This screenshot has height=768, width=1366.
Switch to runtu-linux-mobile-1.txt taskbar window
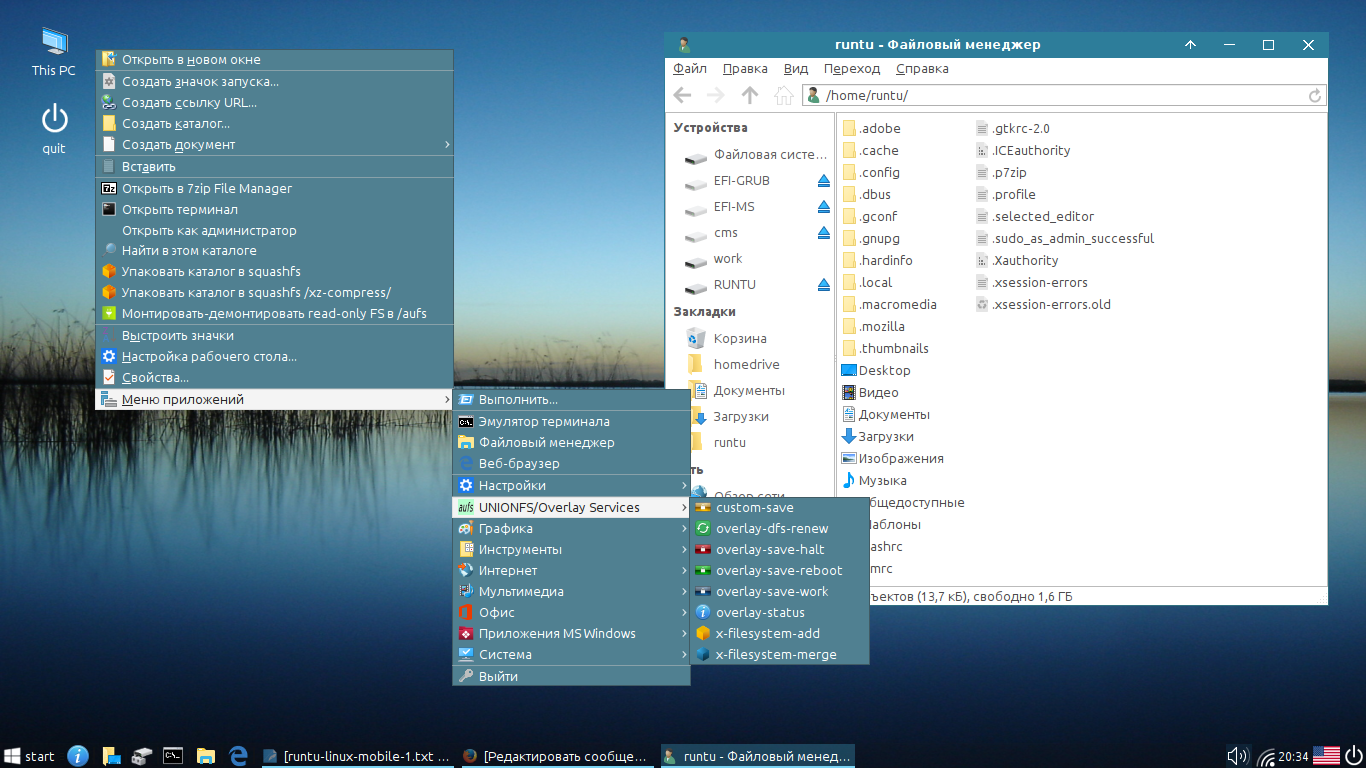click(x=357, y=756)
